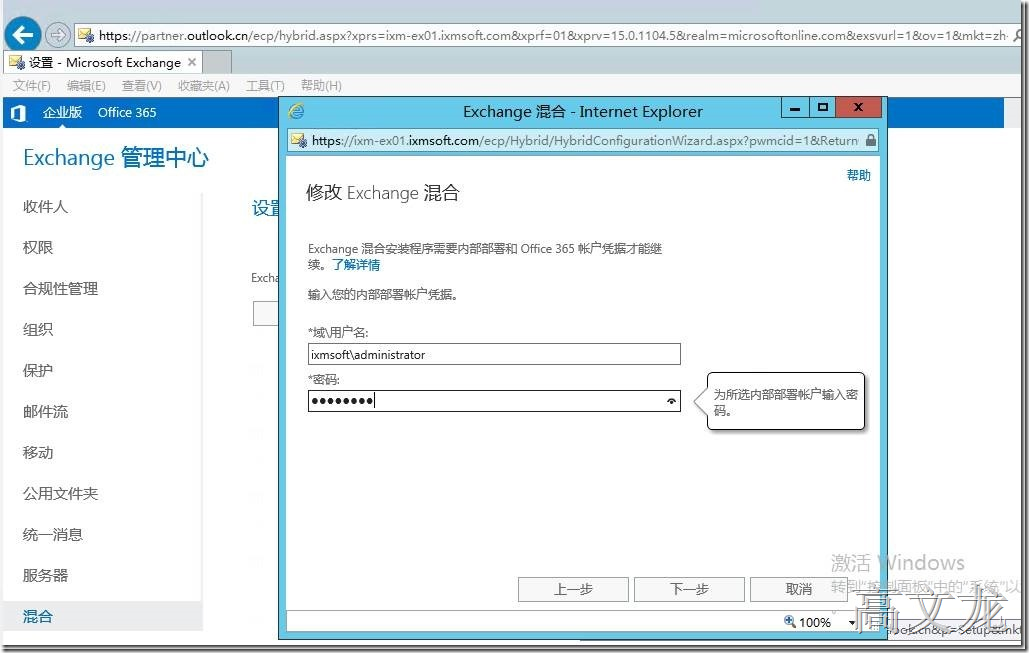Click the hybrid wizard dialog address bar

click(584, 140)
